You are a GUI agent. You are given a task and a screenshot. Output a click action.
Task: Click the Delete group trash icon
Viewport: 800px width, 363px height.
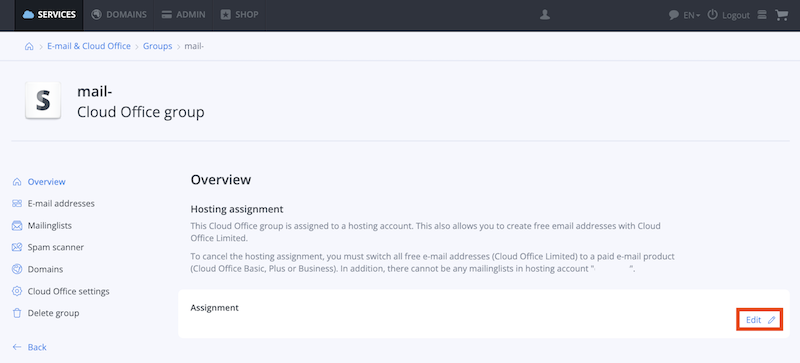[17, 313]
